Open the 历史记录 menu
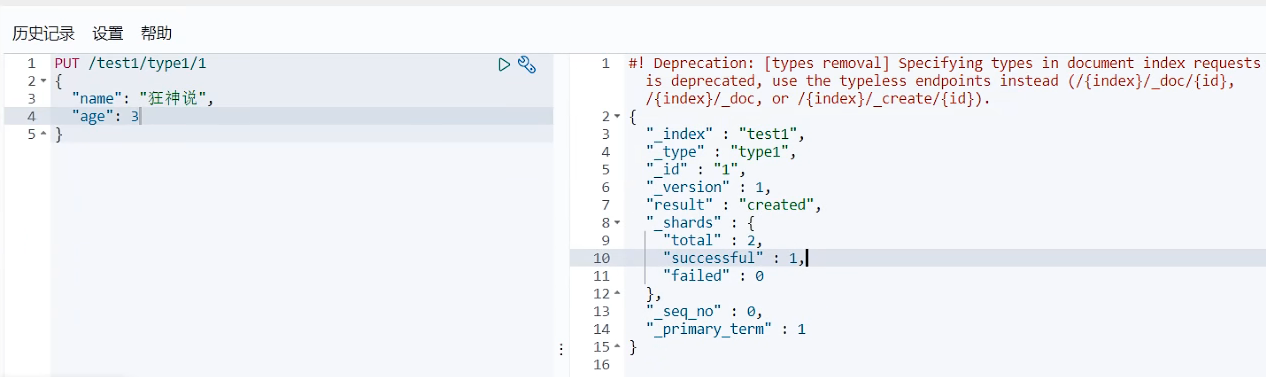 (x=43, y=34)
